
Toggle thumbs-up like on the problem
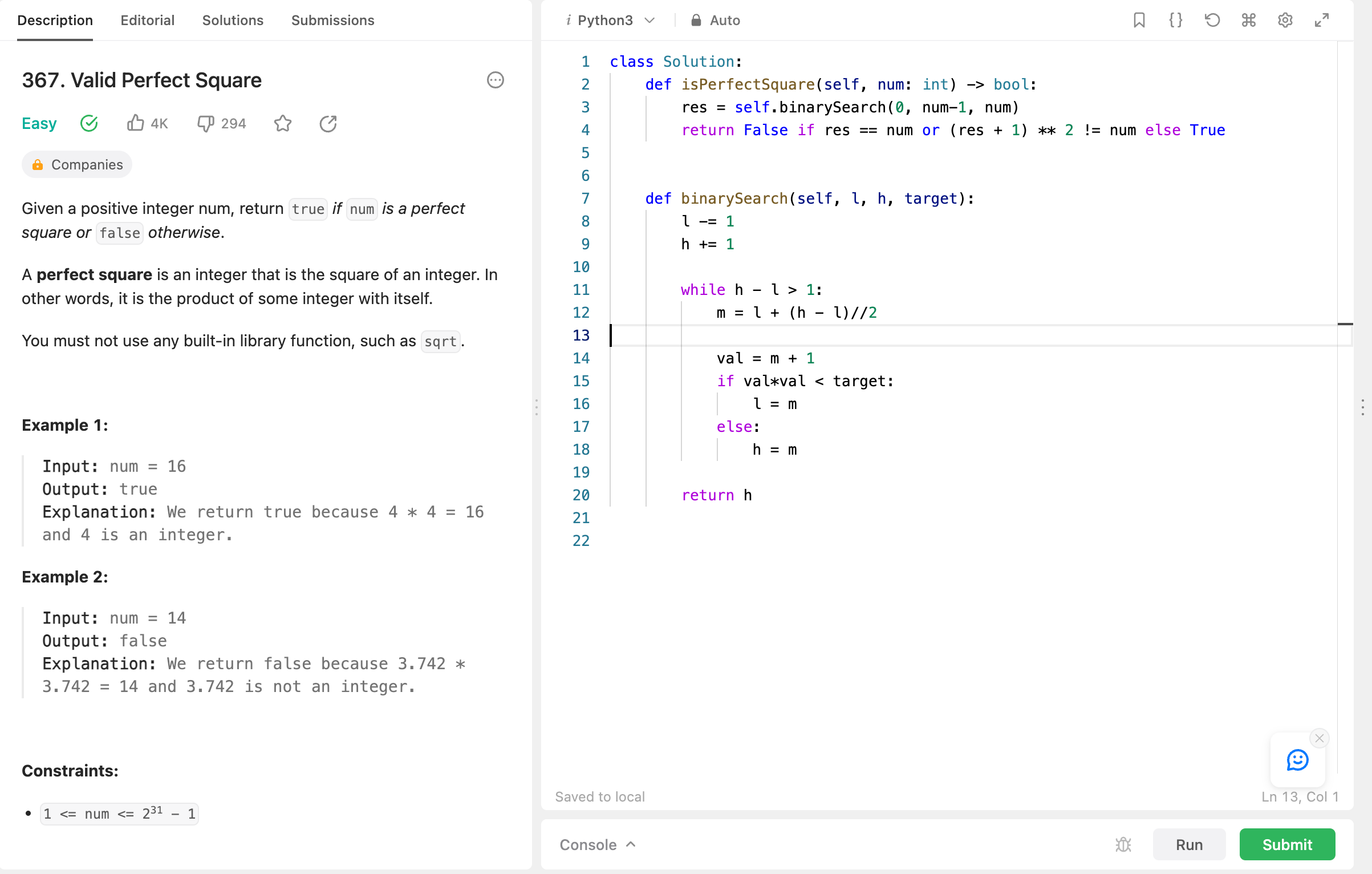(136, 123)
